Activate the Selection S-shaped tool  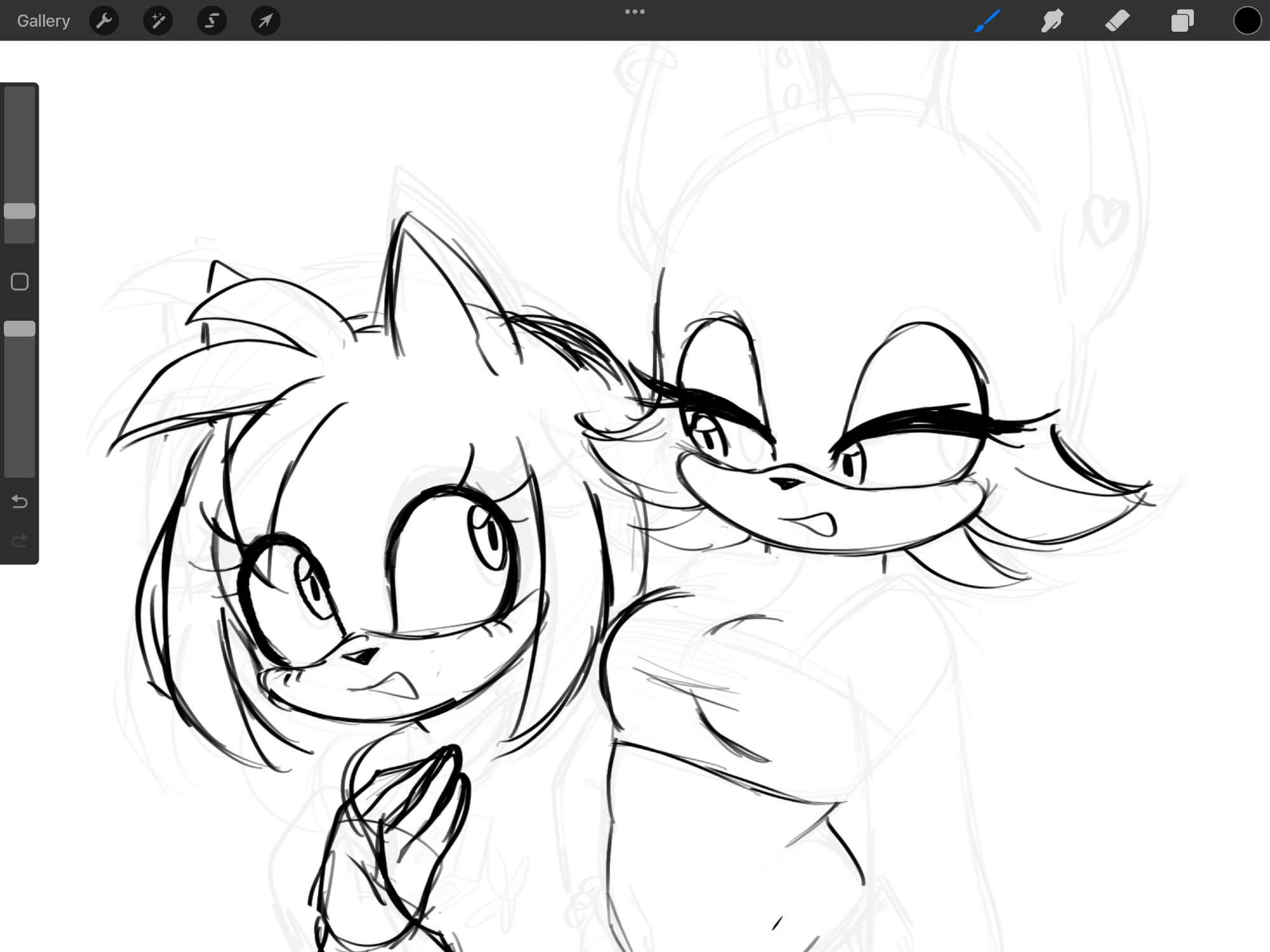click(211, 21)
